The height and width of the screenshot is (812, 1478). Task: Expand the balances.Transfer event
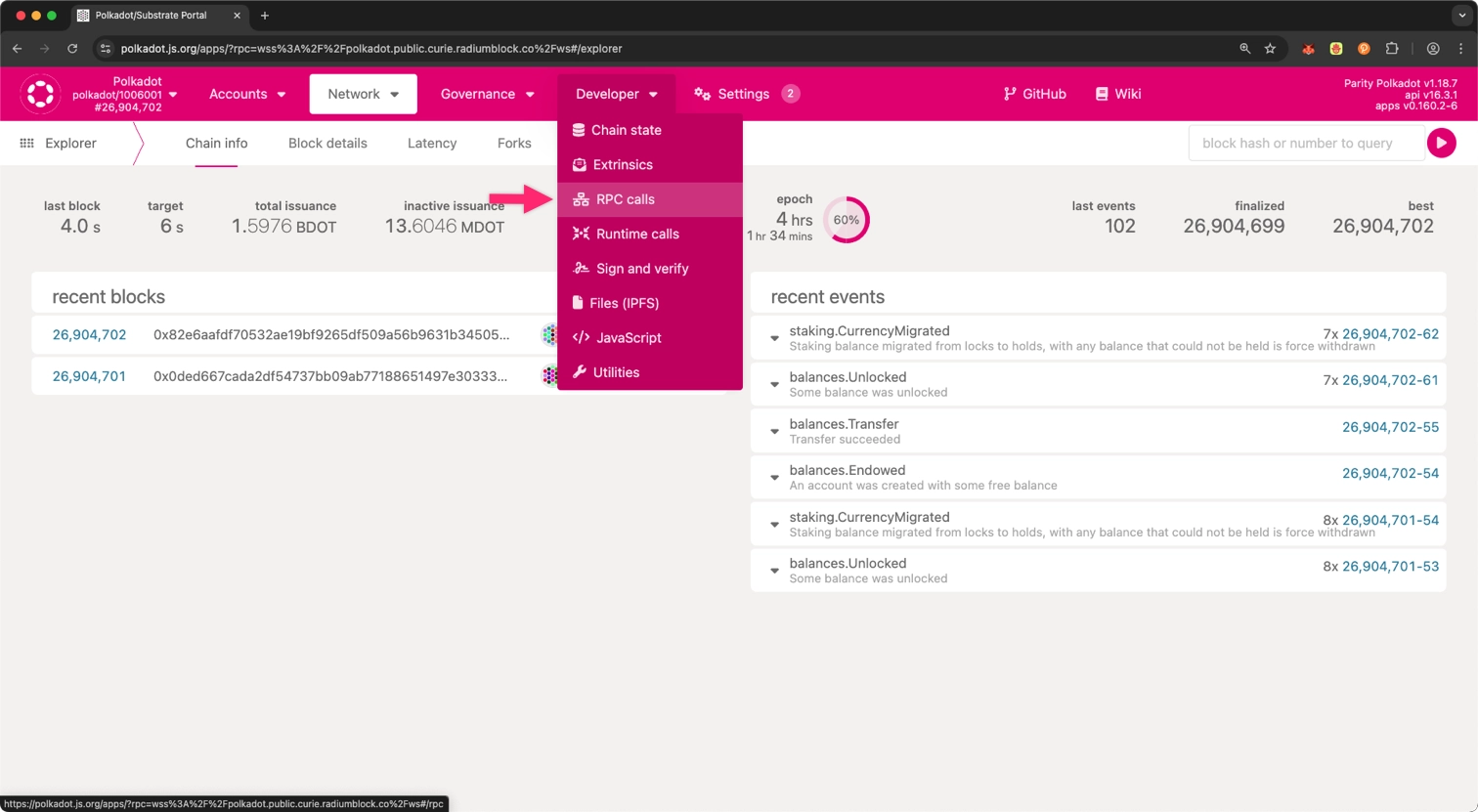pyautogui.click(x=774, y=431)
